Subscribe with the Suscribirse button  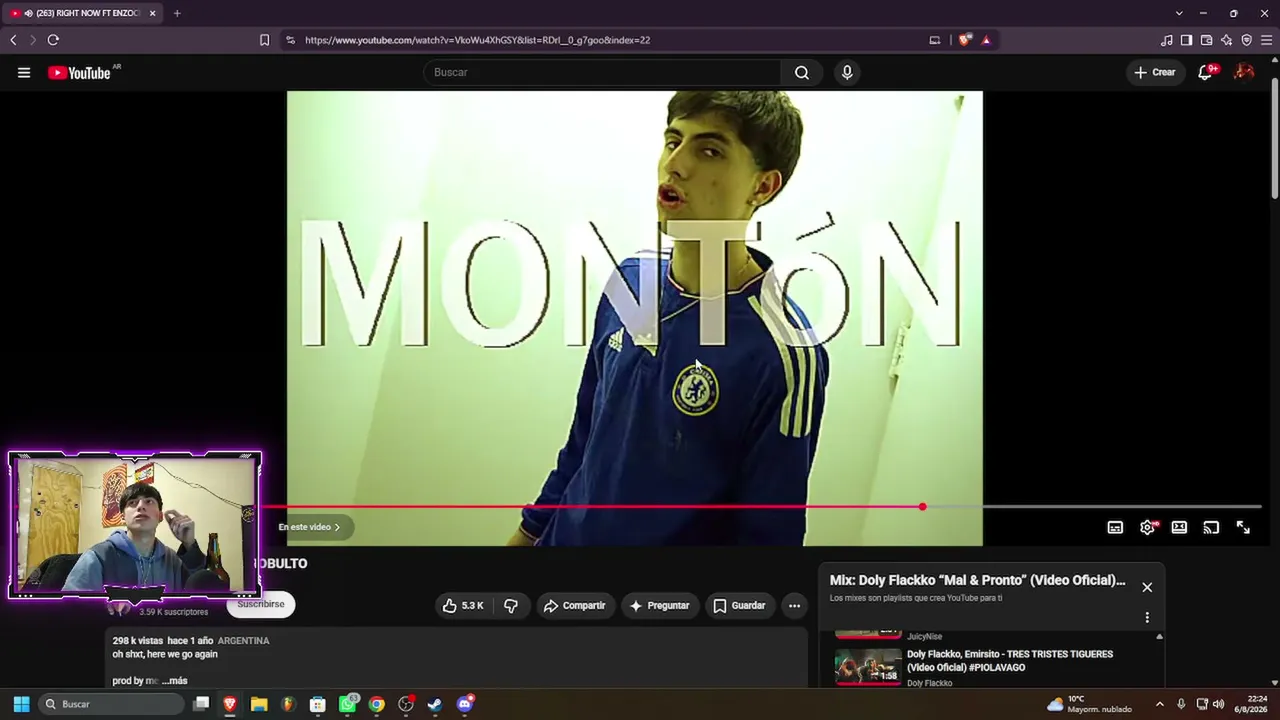[x=261, y=604]
